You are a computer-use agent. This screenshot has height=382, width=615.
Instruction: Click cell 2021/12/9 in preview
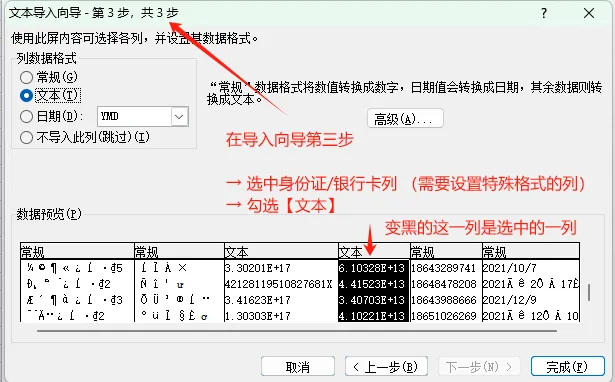510,300
